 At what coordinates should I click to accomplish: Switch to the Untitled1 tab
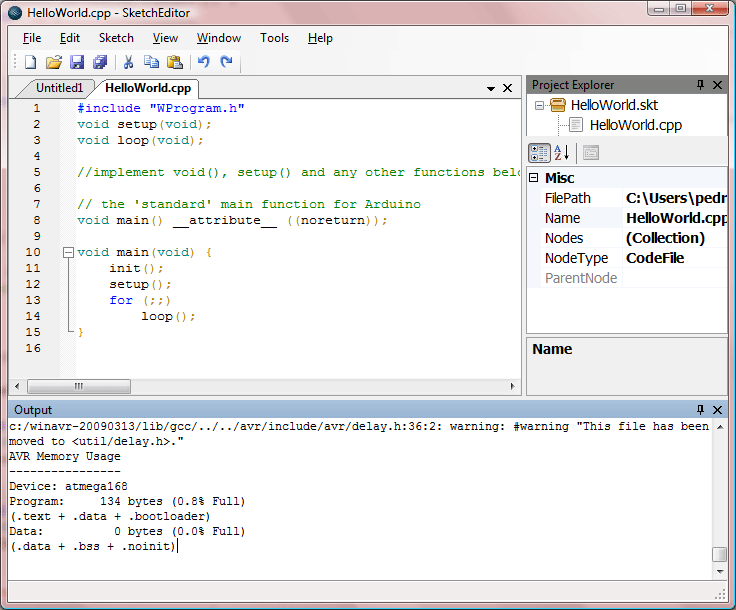click(x=59, y=88)
